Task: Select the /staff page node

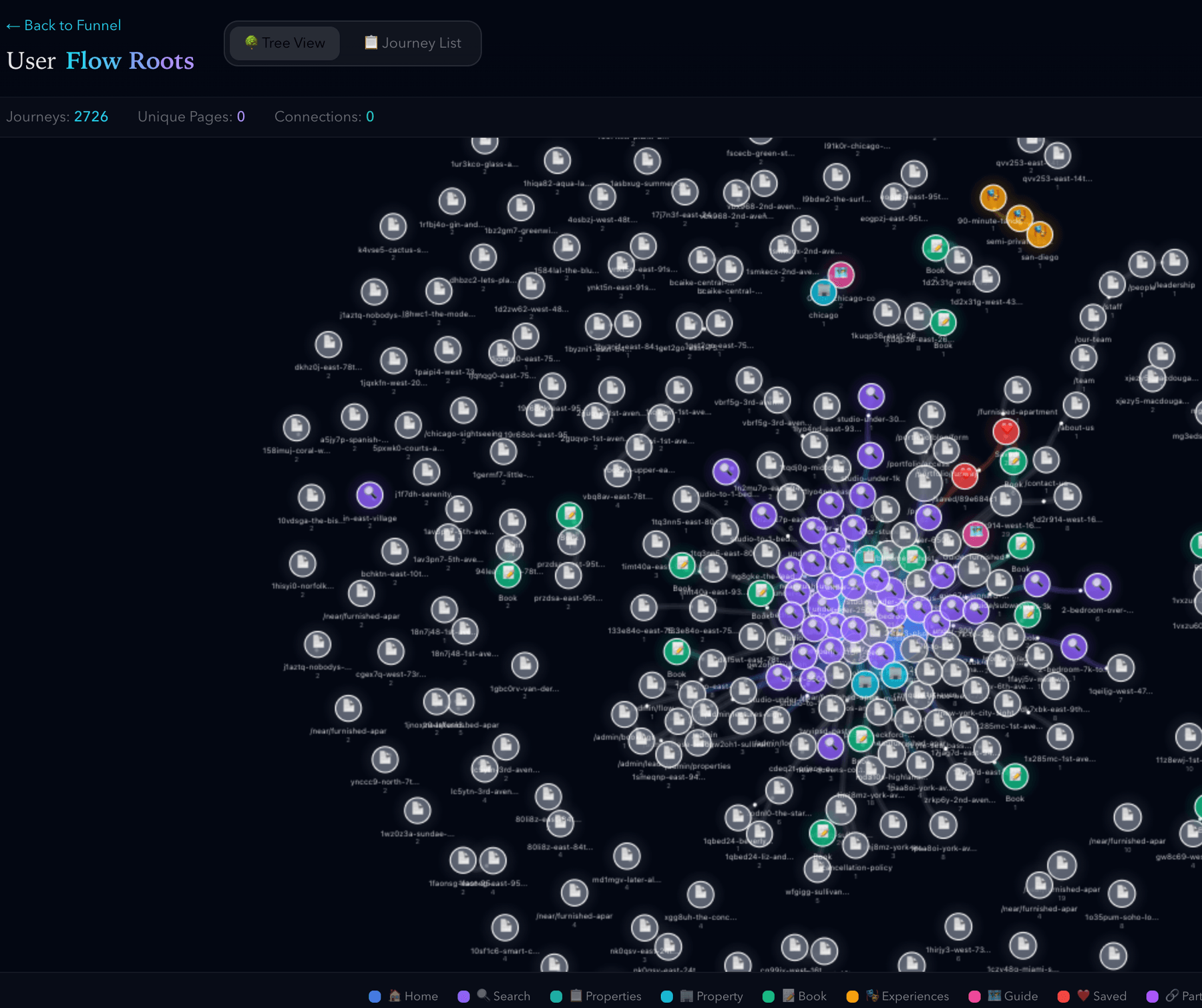Action: coord(1112,284)
